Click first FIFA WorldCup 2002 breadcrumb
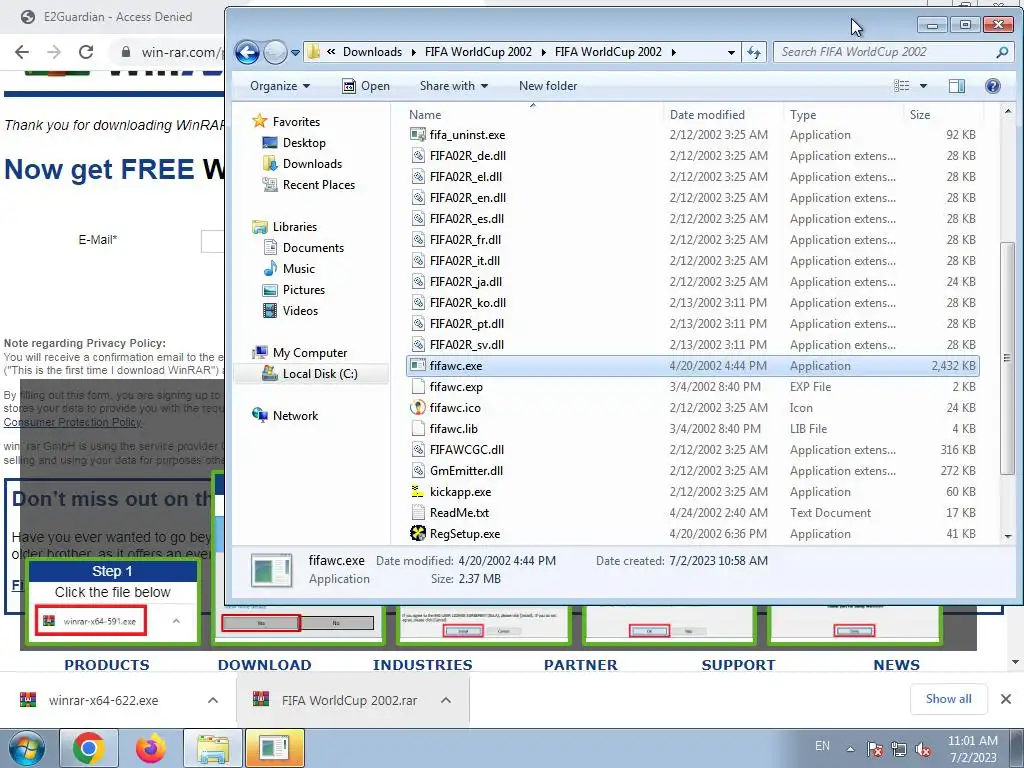1024x768 pixels. click(x=478, y=52)
